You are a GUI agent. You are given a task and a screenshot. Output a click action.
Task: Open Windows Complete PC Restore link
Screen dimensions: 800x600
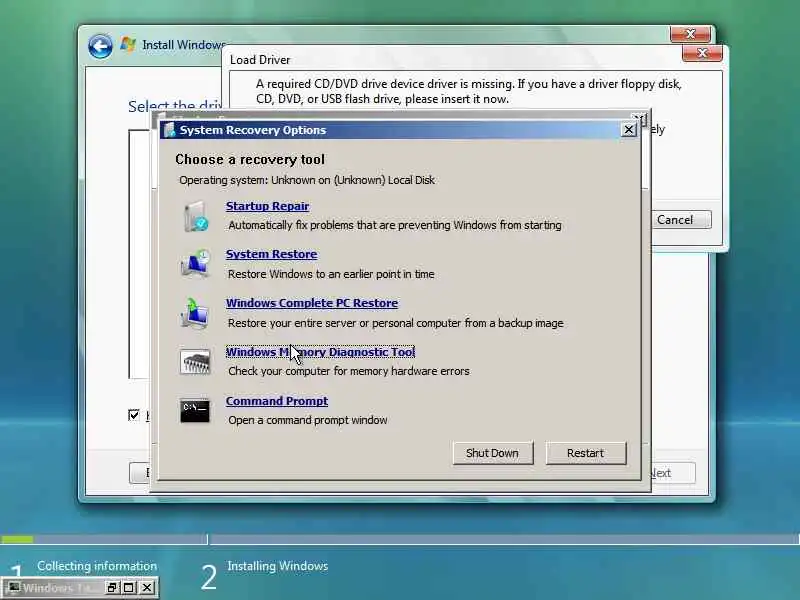pyautogui.click(x=312, y=303)
